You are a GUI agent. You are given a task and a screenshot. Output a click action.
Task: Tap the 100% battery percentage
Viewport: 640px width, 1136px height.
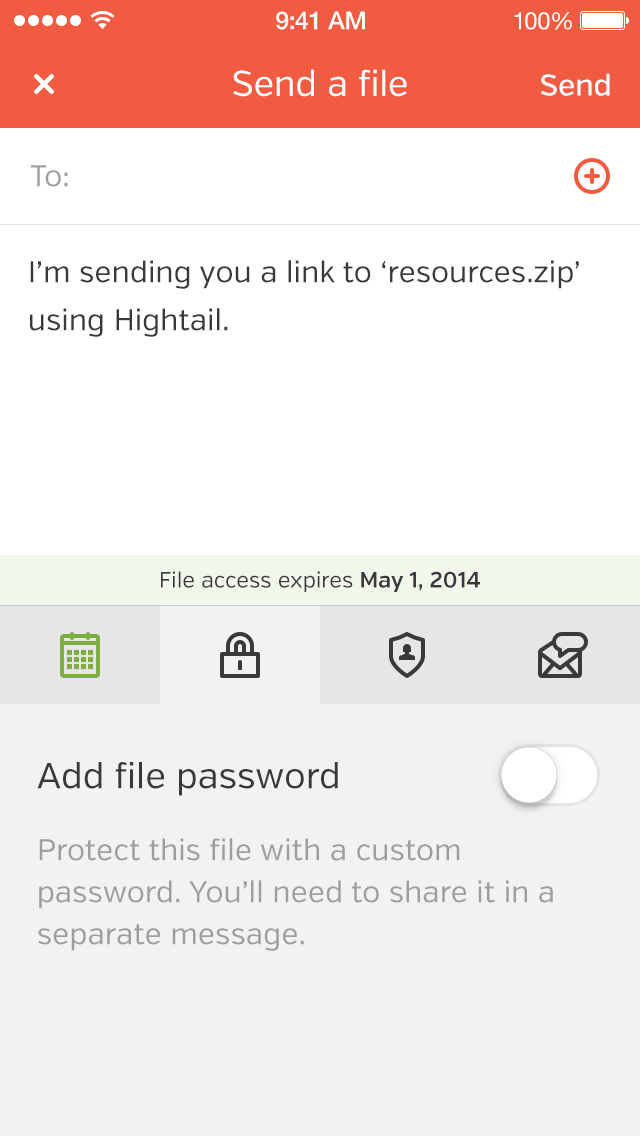click(543, 20)
